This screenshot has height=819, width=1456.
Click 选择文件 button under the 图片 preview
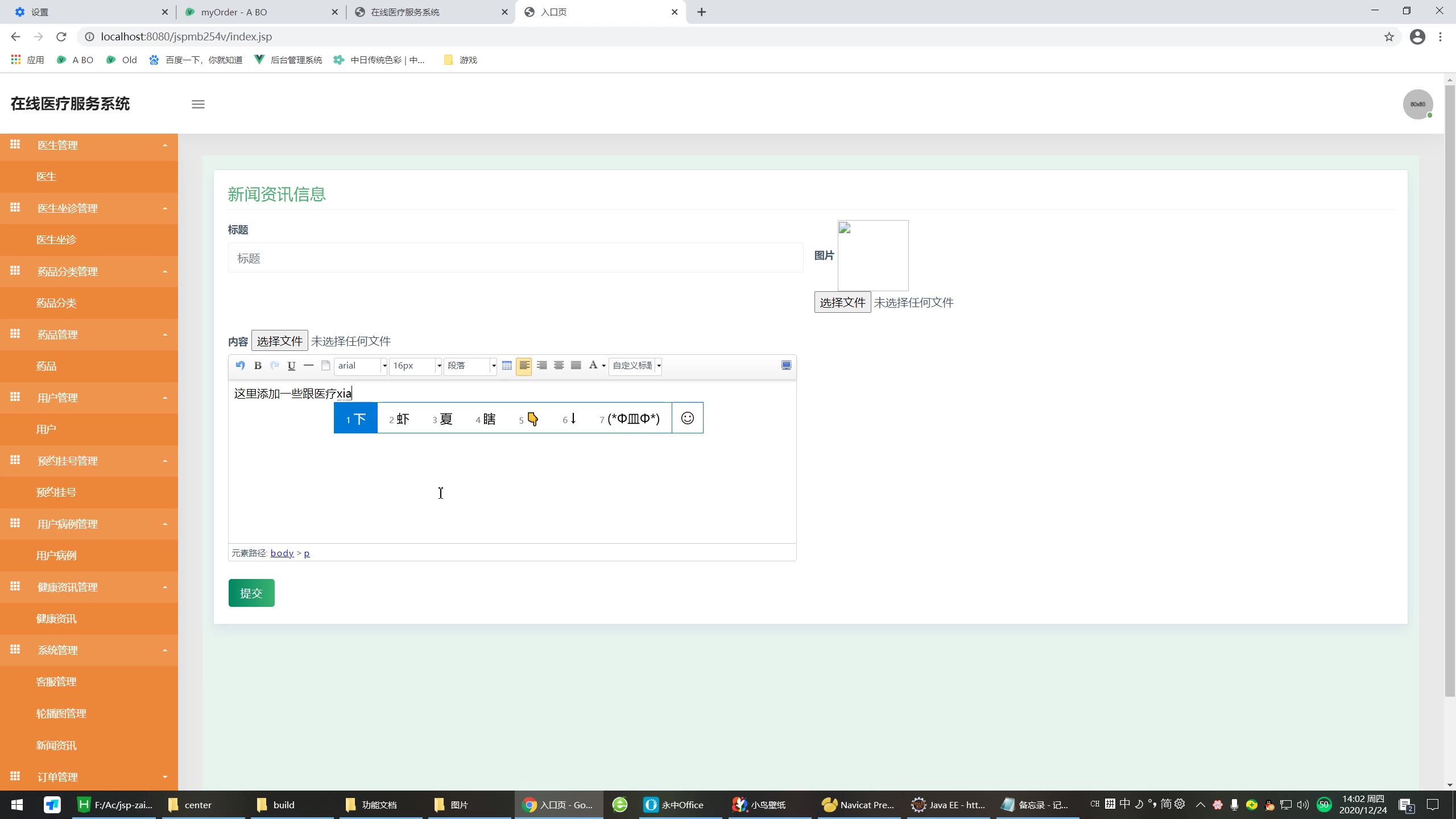(842, 303)
